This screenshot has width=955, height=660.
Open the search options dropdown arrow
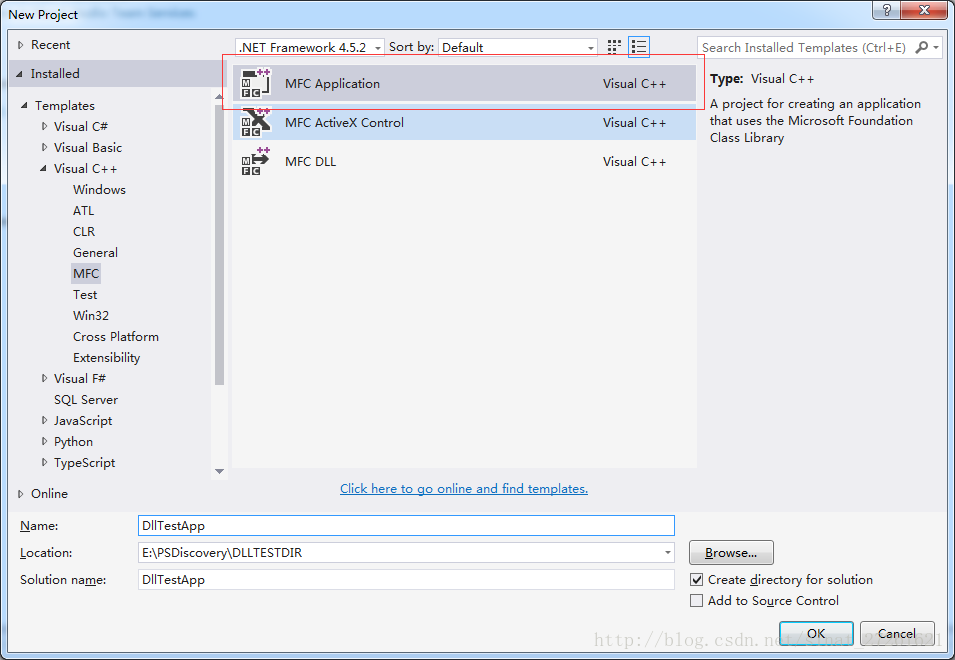pyautogui.click(x=936, y=47)
